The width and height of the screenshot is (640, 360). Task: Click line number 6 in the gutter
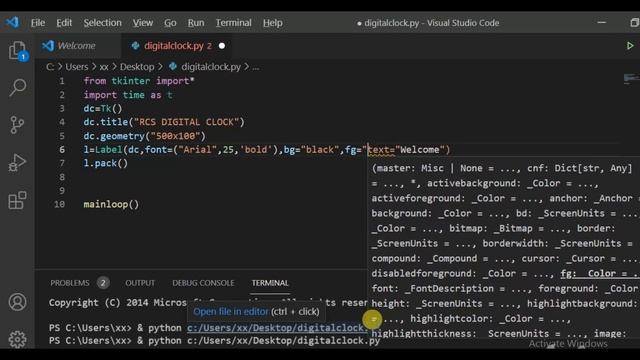coord(62,149)
